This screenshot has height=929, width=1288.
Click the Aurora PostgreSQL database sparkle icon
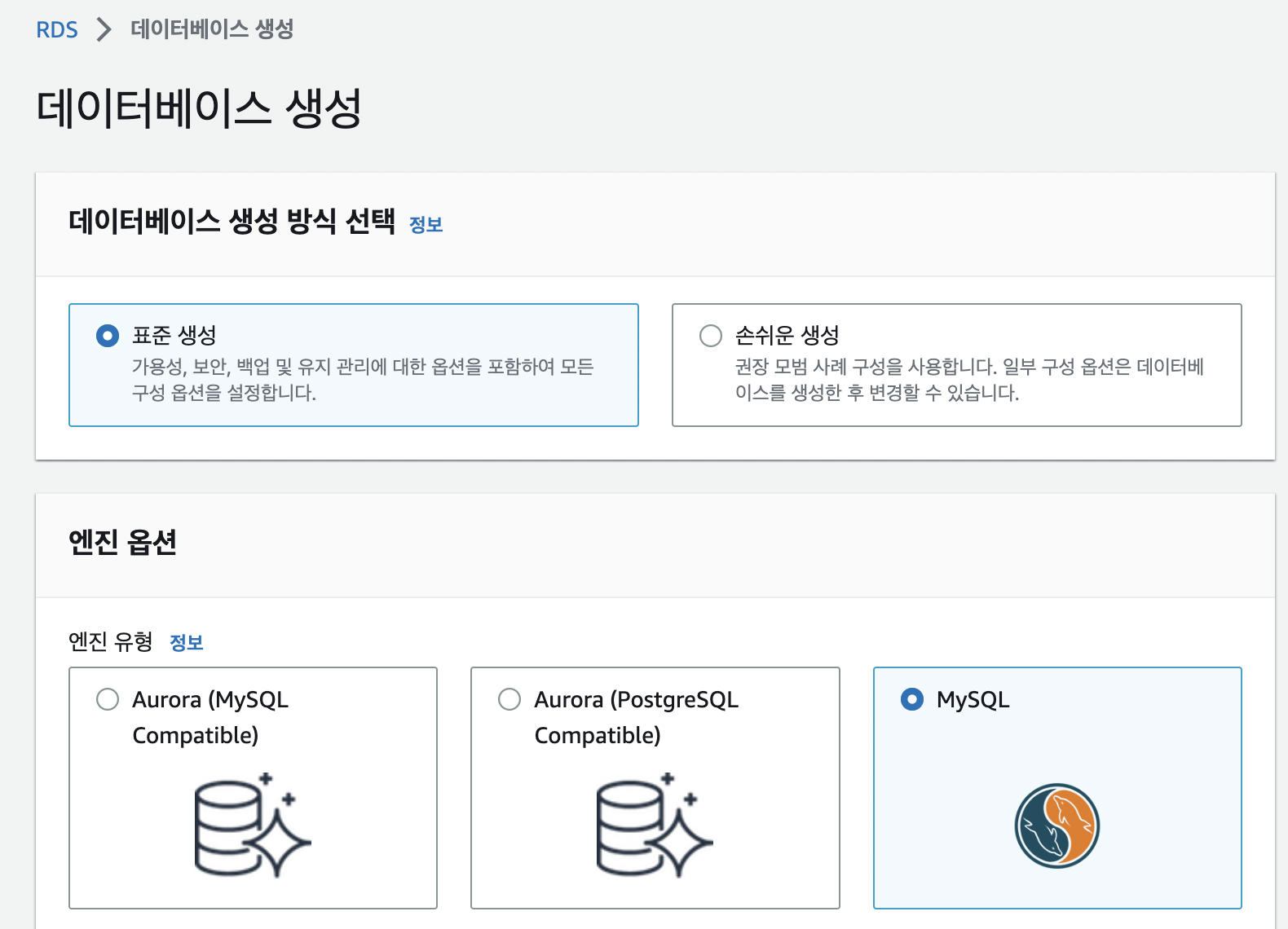[655, 825]
